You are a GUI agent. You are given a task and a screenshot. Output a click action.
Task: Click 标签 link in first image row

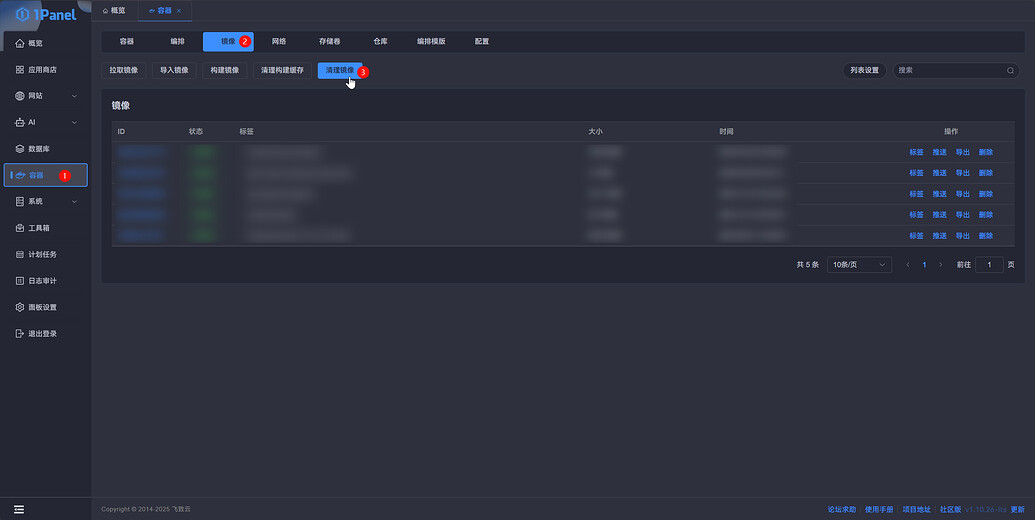click(x=916, y=152)
